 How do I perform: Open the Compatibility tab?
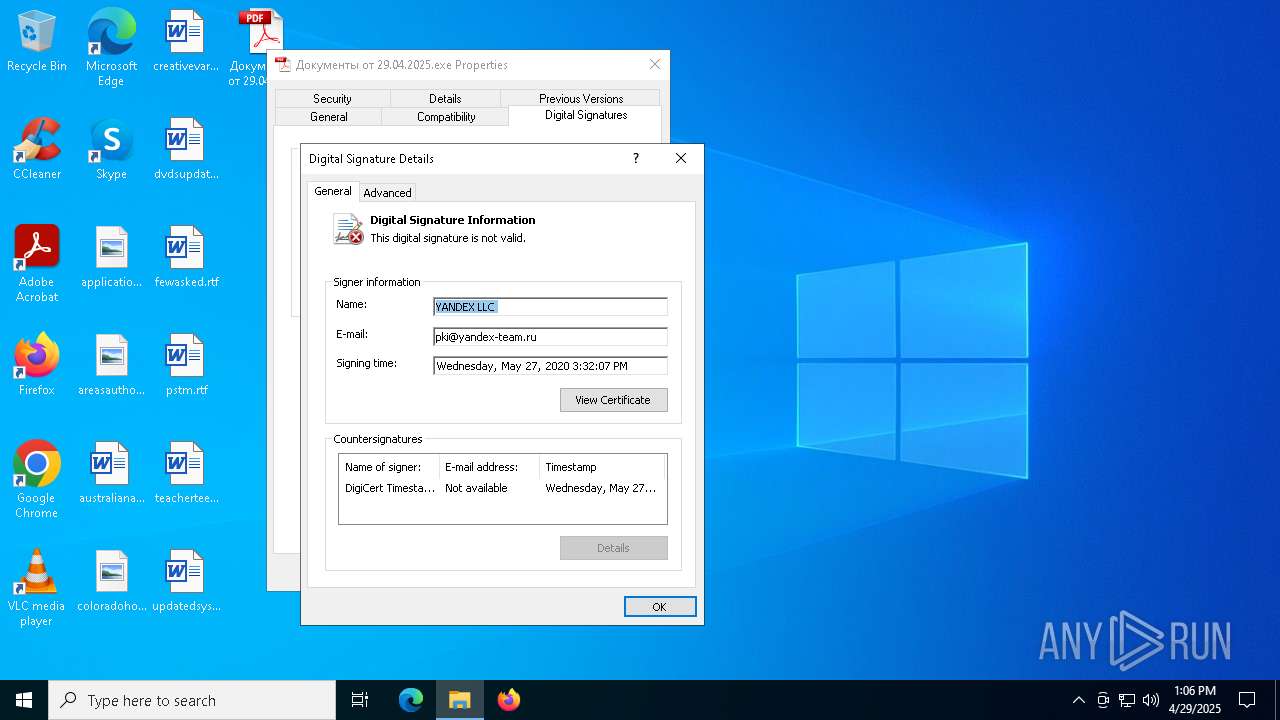[x=446, y=116]
